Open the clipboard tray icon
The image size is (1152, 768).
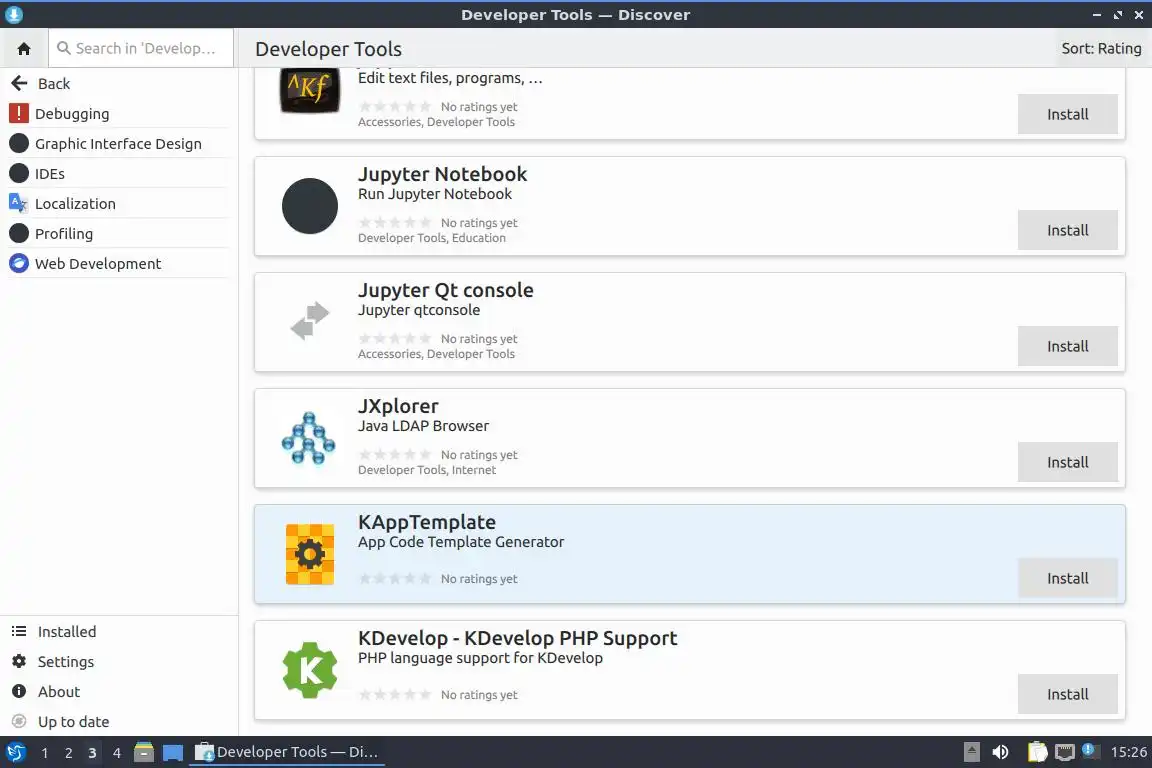tap(1037, 752)
